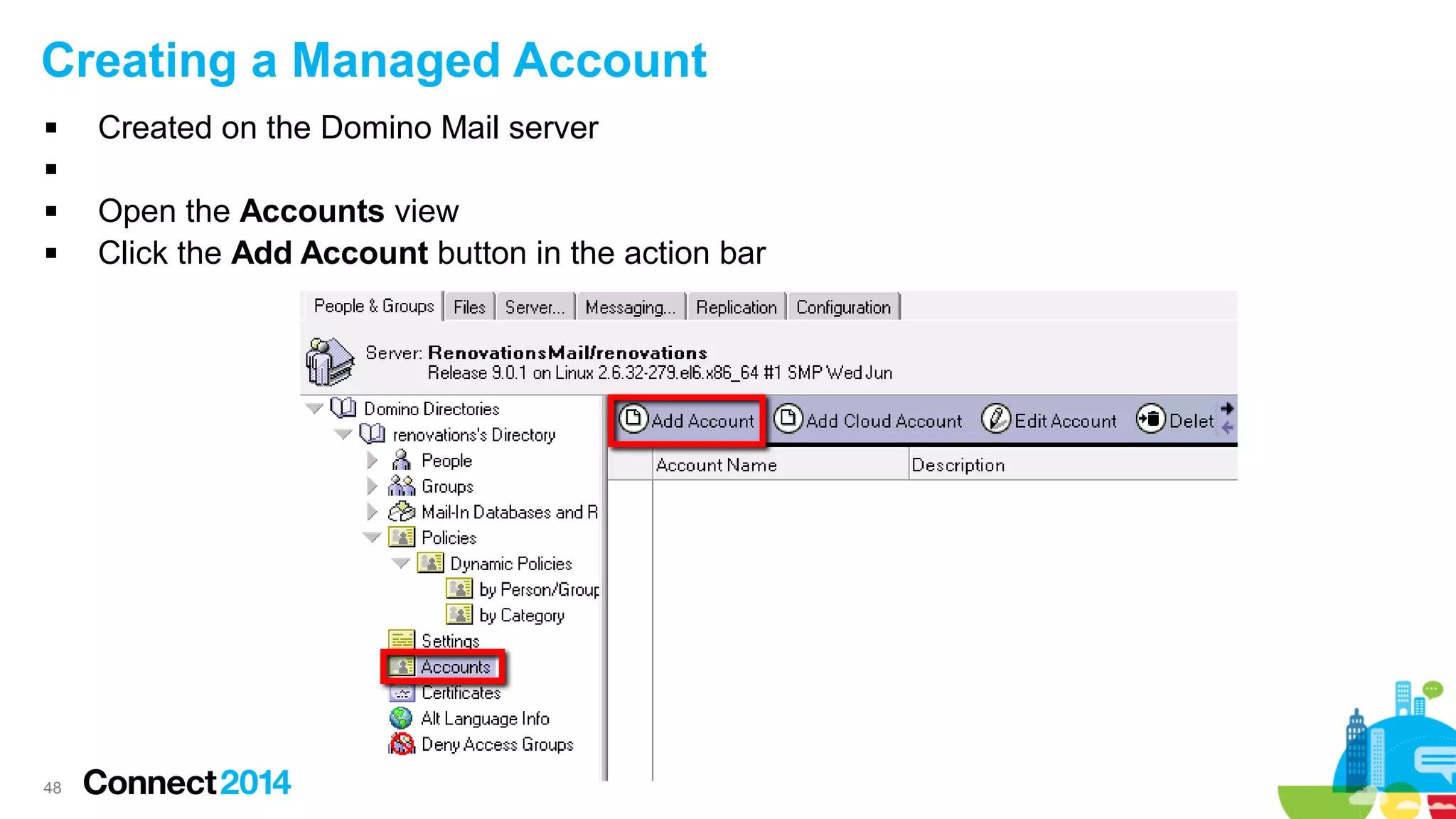Viewport: 1456px width, 819px height.
Task: Open the by Category view
Action: point(522,615)
